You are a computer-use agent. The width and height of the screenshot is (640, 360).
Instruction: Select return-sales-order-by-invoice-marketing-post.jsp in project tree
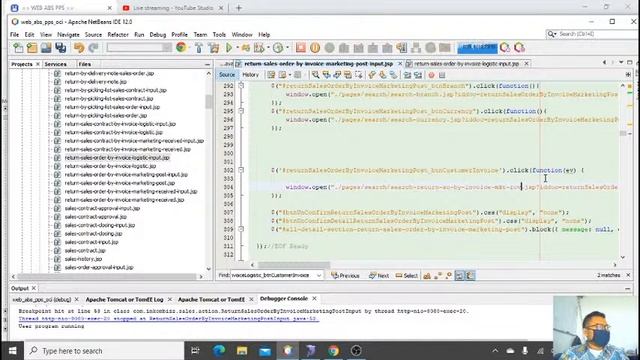pos(120,183)
